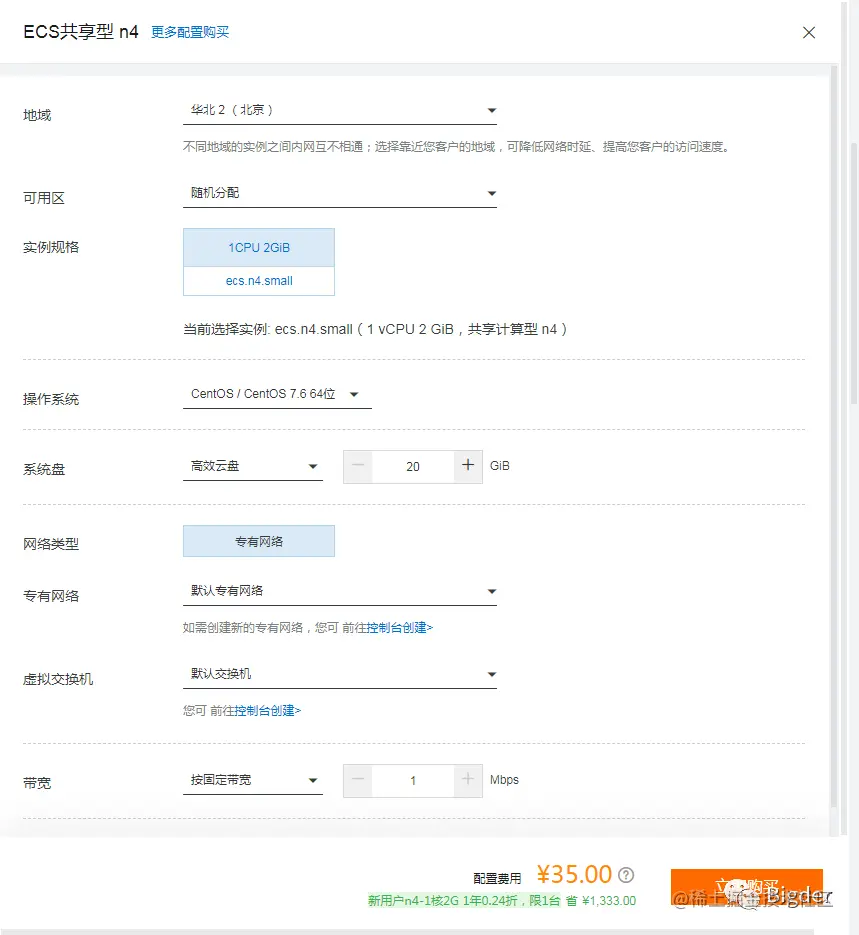This screenshot has width=859, height=935.
Task: Click the plus stepper to increase bandwidth
Action: (x=468, y=780)
